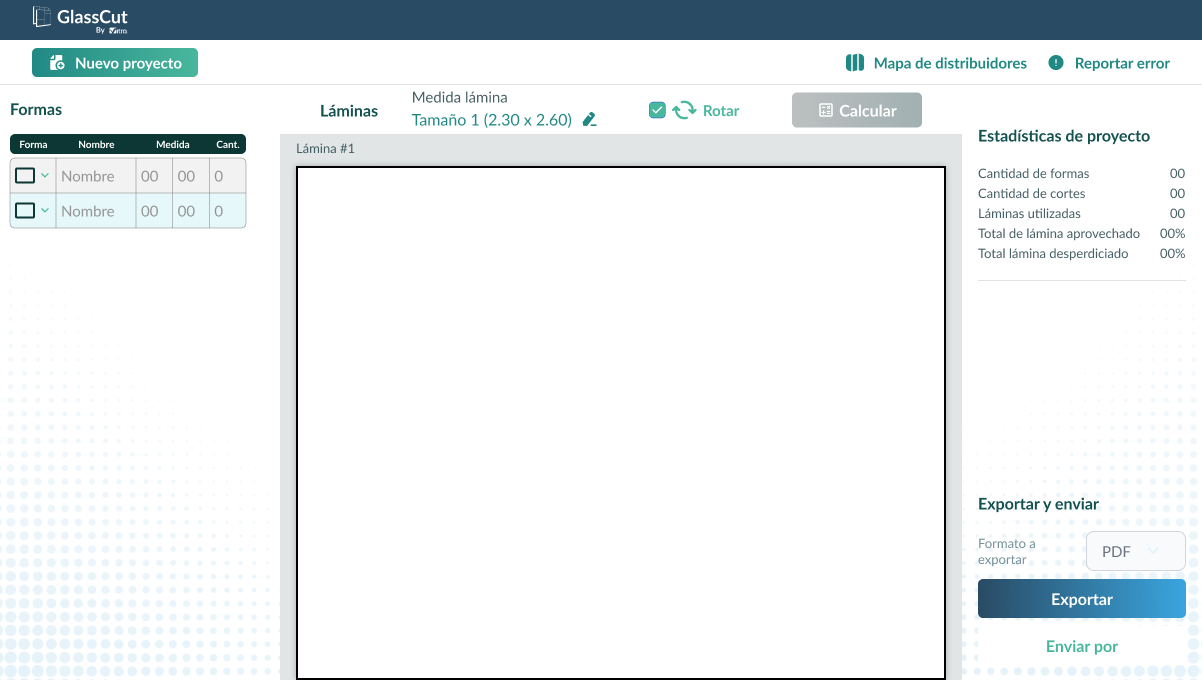Click the pencil edit icon beside Tamaño 1
Viewport: 1202px width, 680px height.
pos(589,120)
